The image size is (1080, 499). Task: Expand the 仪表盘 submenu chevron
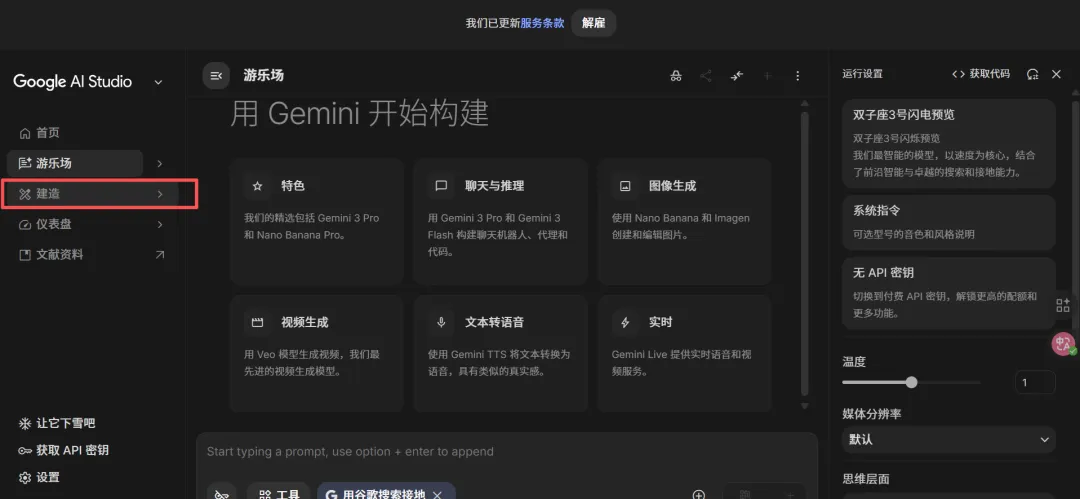160,224
